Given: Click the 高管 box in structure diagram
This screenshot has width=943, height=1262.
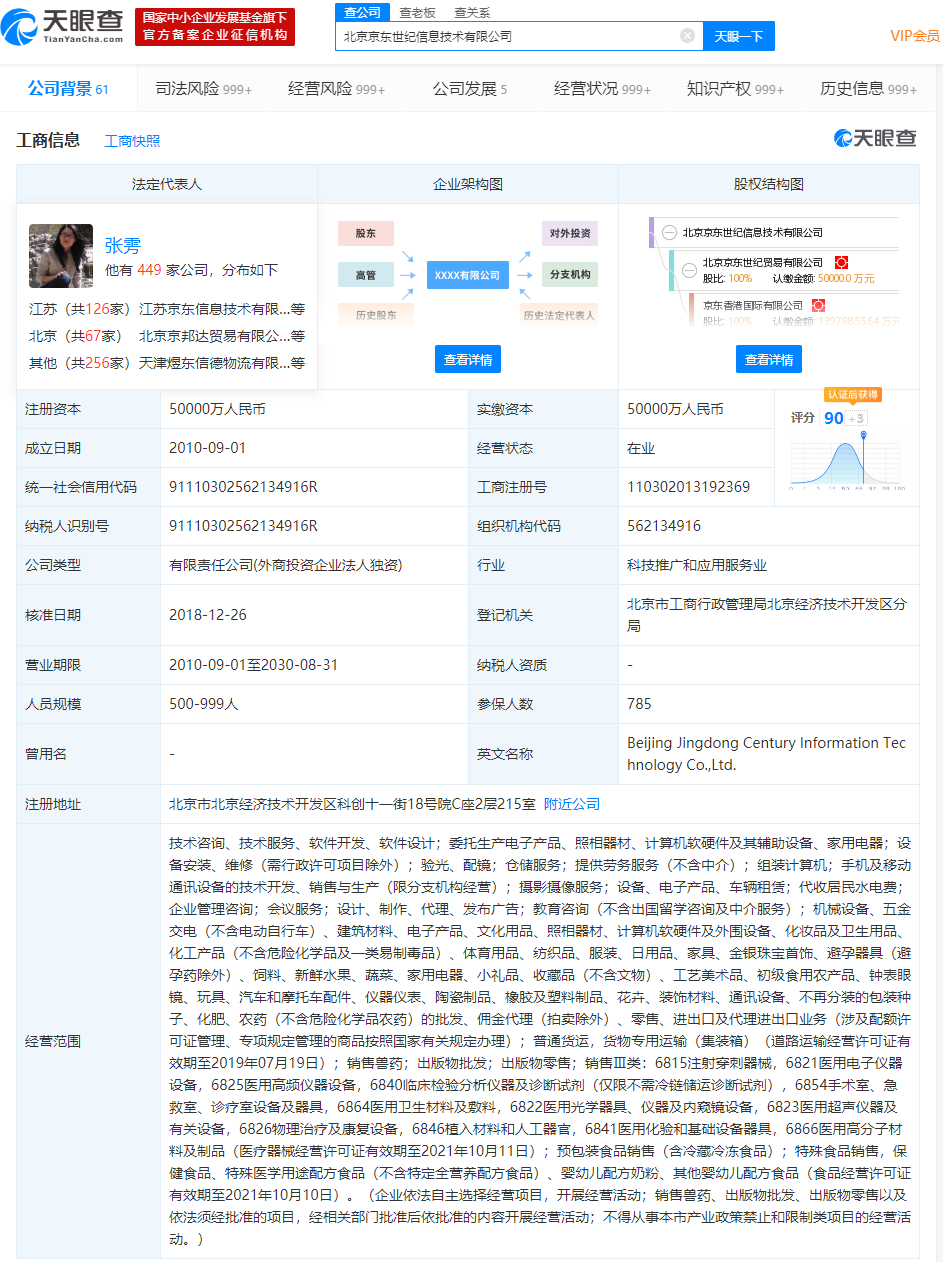Looking at the screenshot, I should [x=366, y=275].
